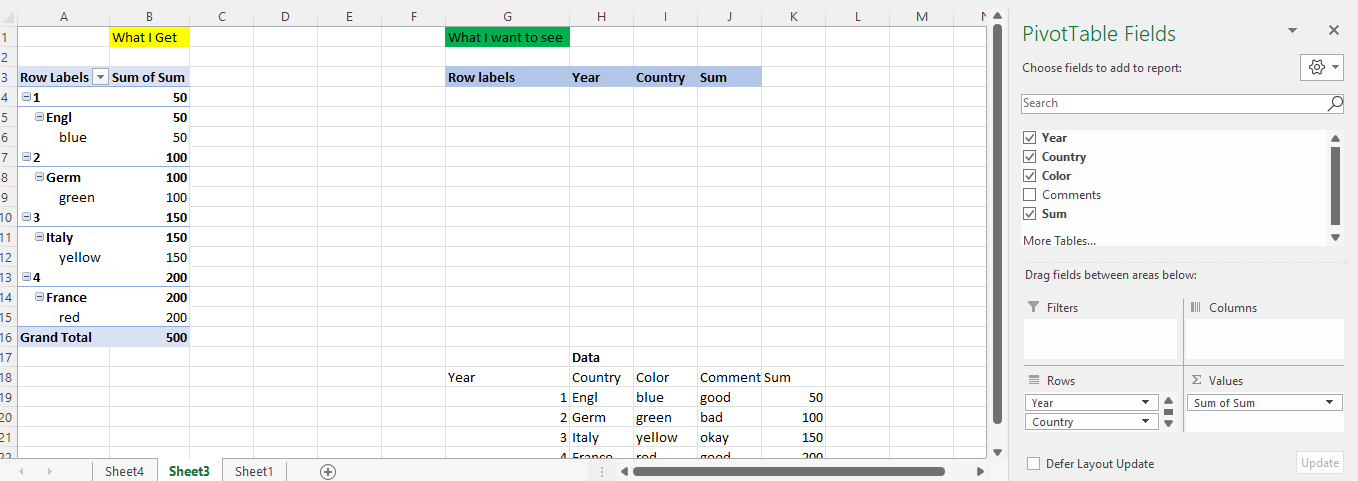
Task: Click the Search fields input box
Action: point(1174,103)
